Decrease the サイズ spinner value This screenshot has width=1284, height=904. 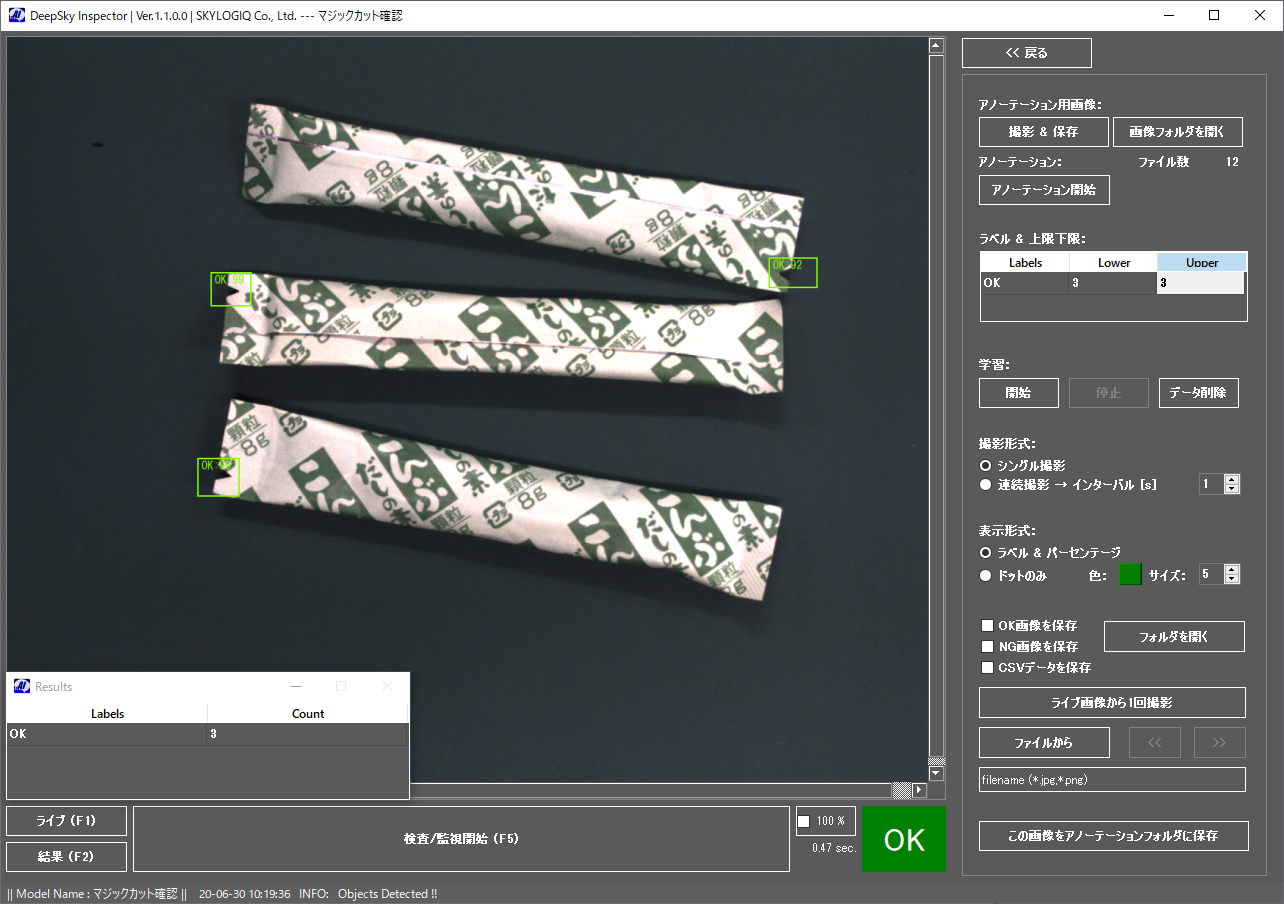1232,579
